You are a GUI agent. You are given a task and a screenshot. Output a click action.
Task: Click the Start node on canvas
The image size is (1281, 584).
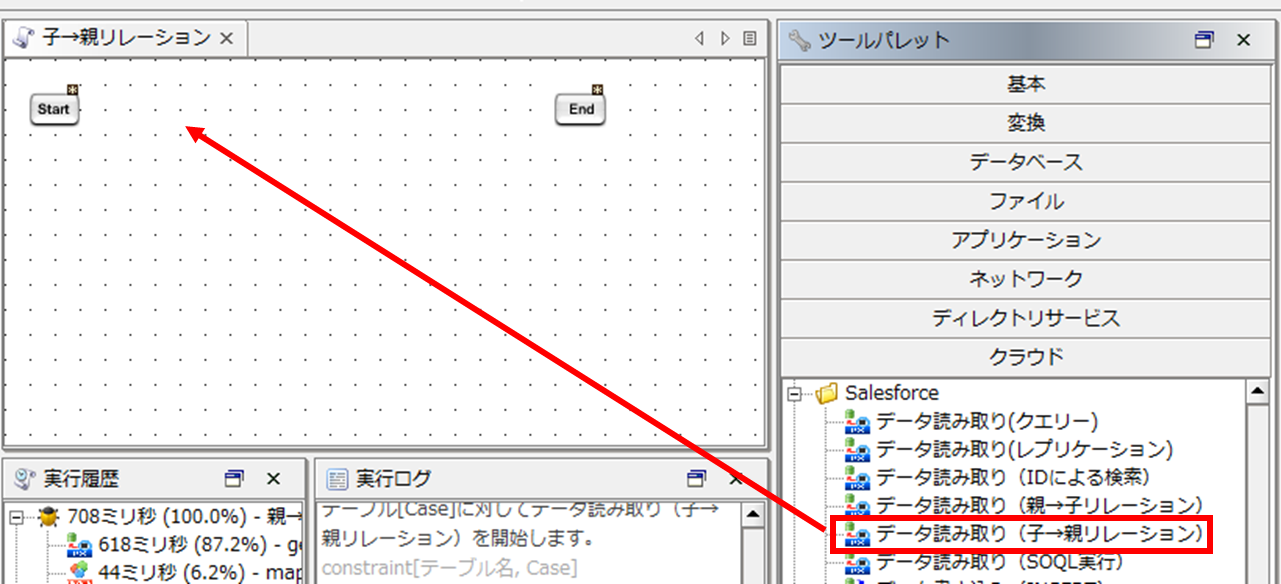pos(54,109)
